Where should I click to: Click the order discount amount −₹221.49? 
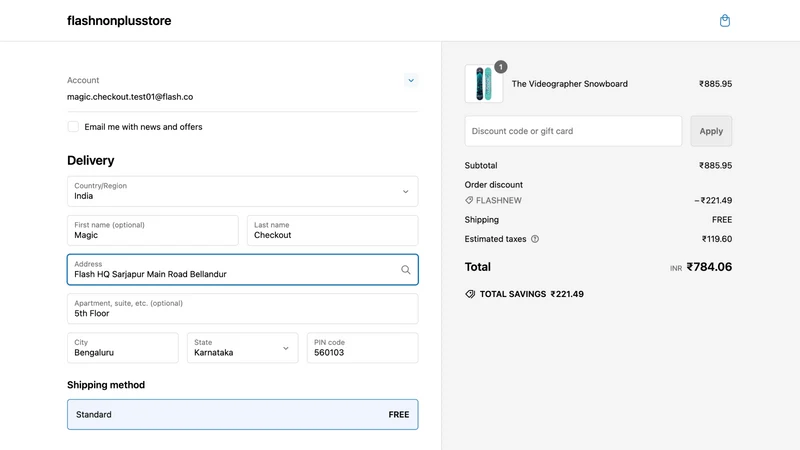point(713,201)
